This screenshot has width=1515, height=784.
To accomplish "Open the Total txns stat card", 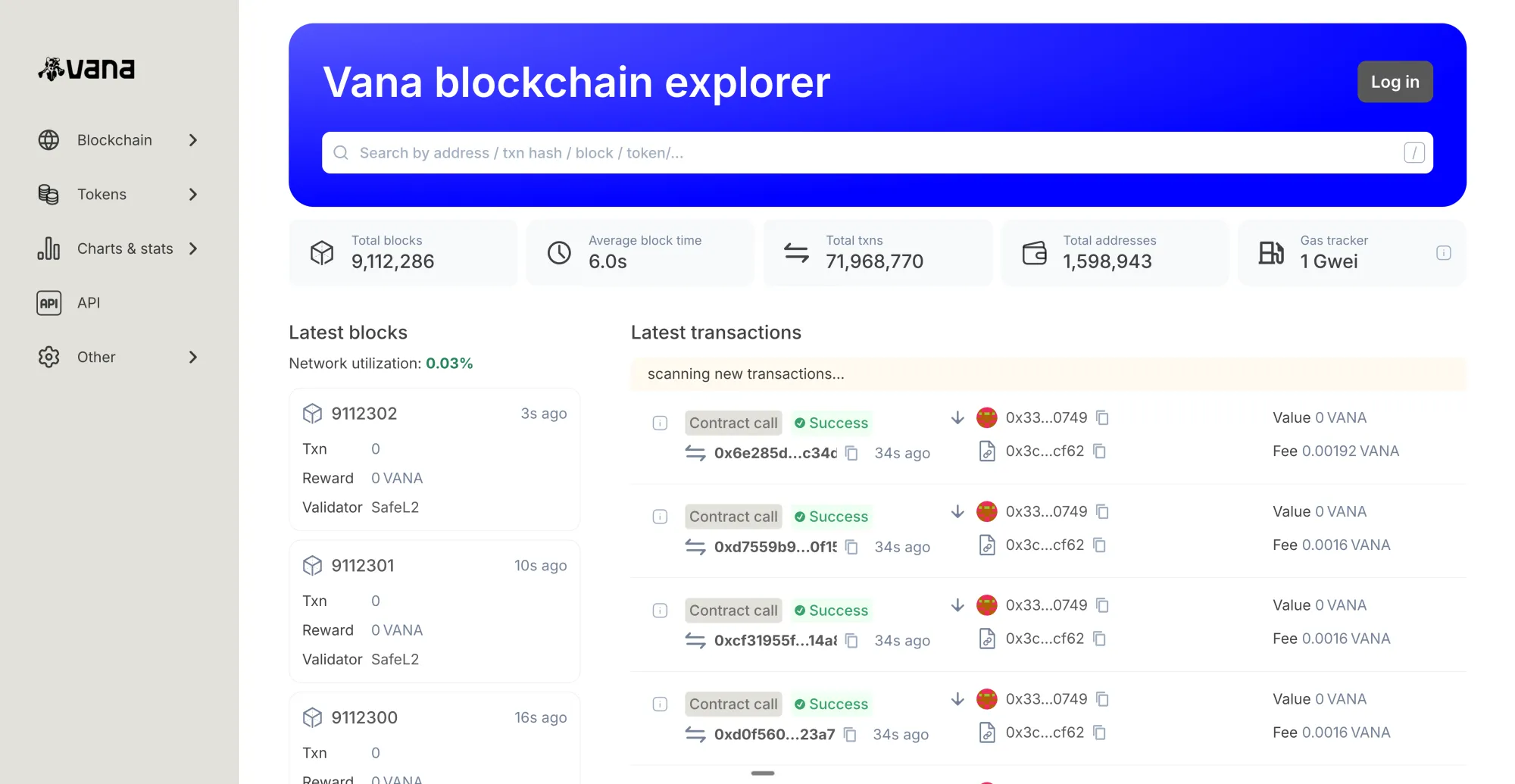I will [877, 253].
